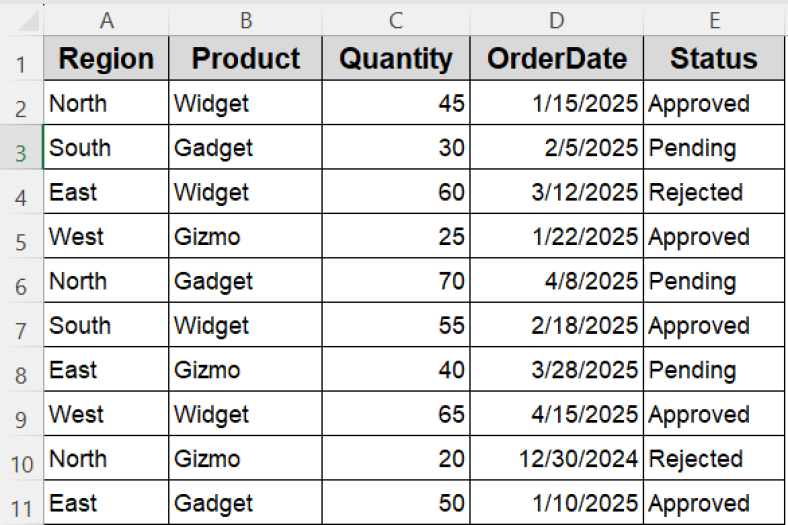788x525 pixels.
Task: Select column B header
Action: 245,18
